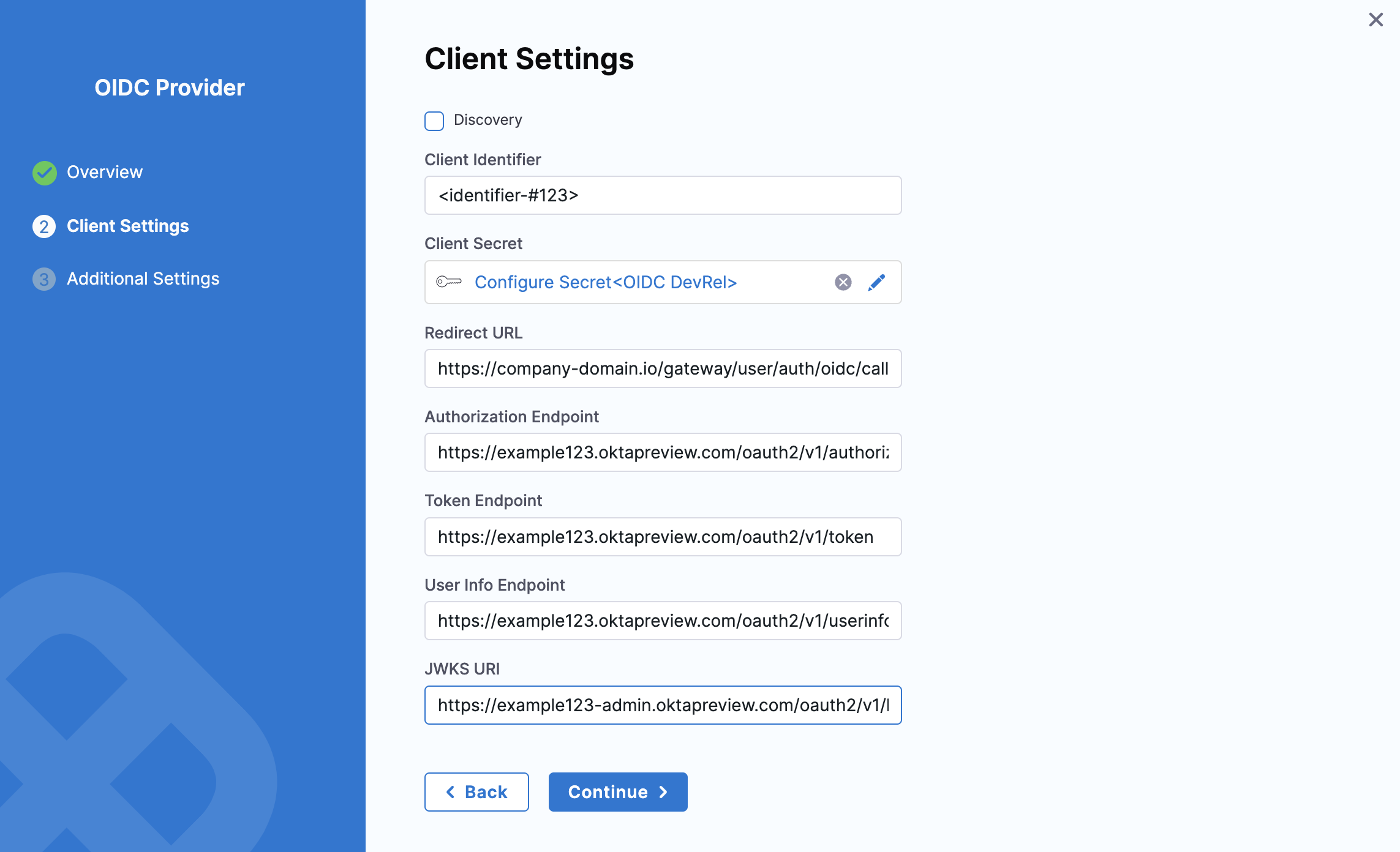Click the User Info Endpoint field
Viewport: 1400px width, 852px height.
(x=663, y=621)
